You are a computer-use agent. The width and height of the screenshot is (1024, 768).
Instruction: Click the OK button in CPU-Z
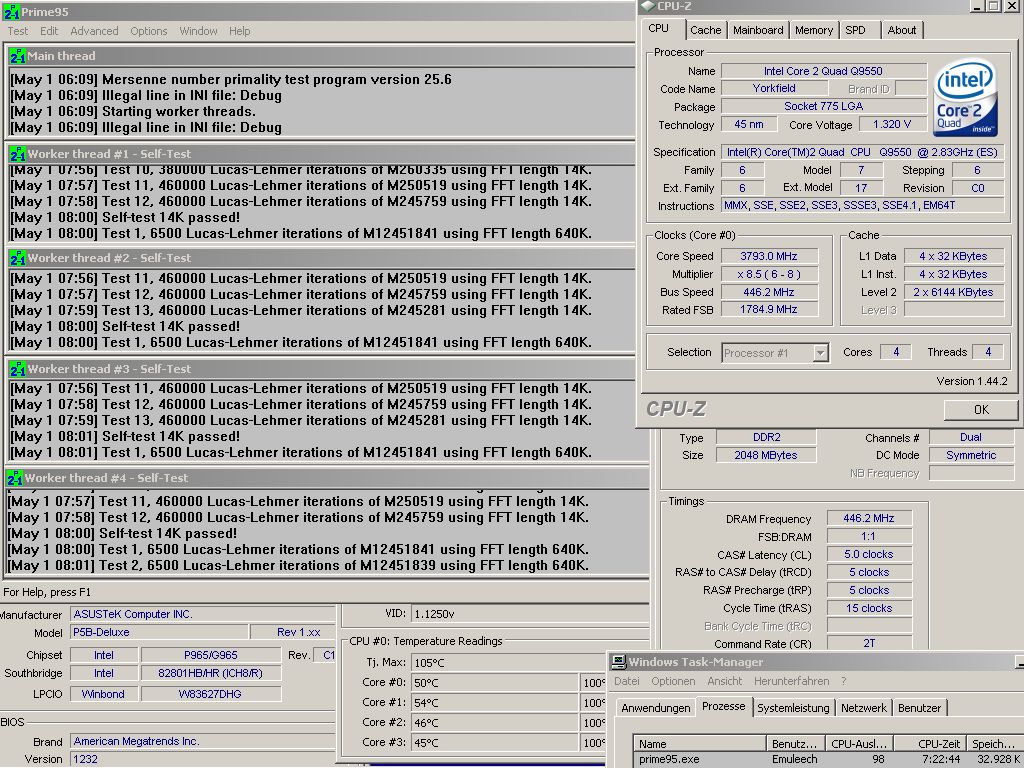(981, 409)
